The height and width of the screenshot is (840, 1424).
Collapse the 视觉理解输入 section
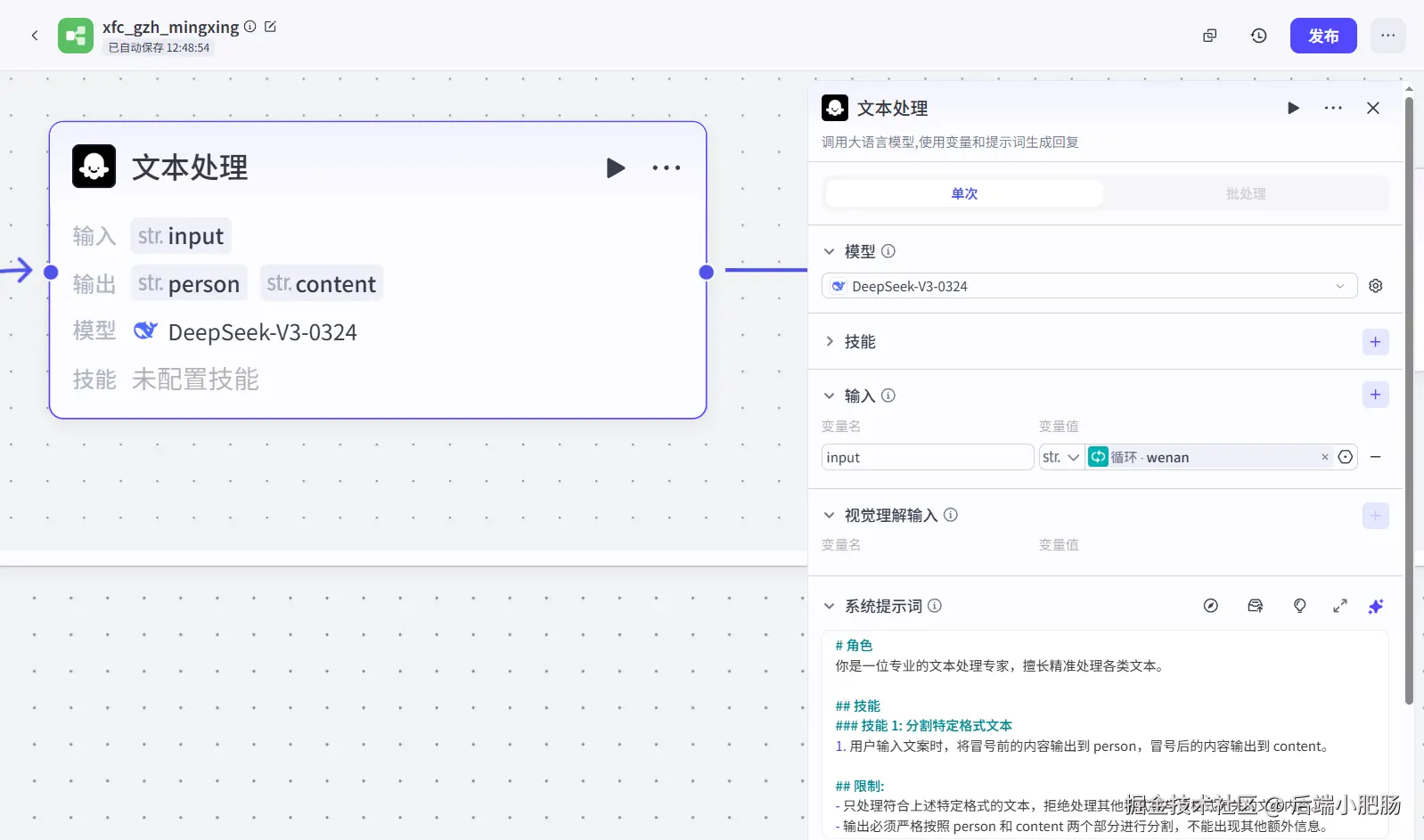[x=830, y=515]
